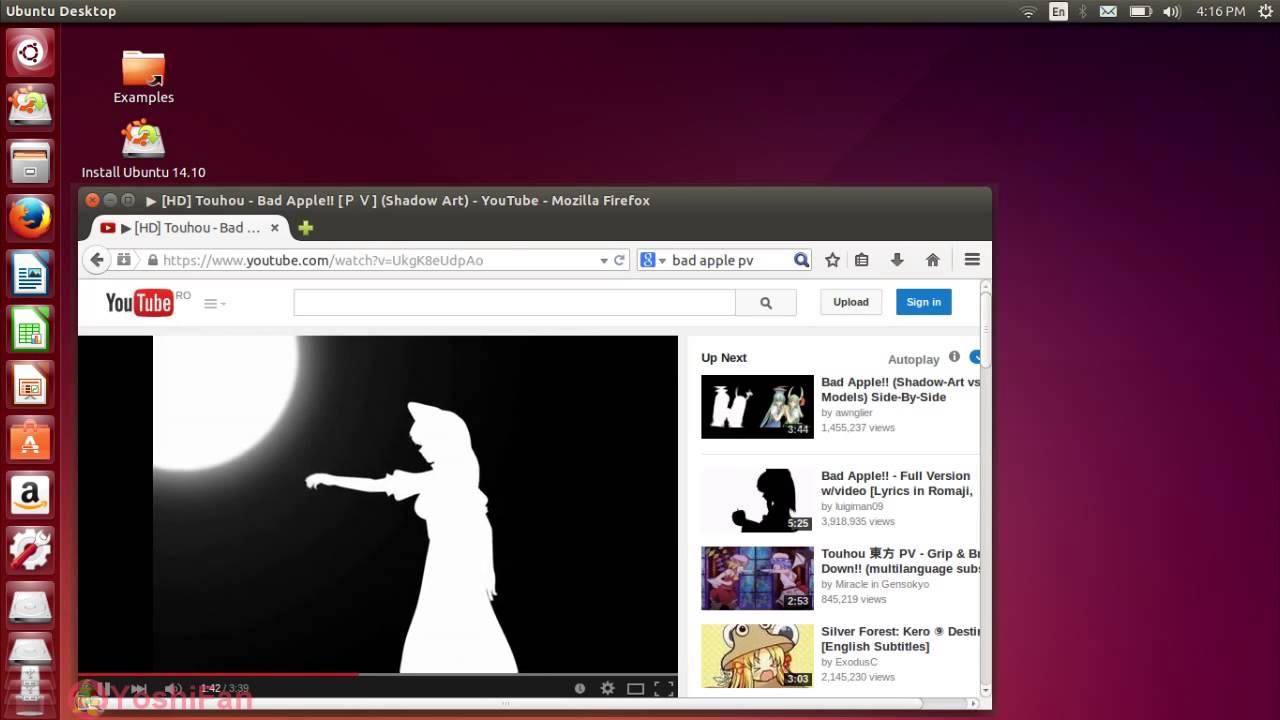Click the YouTube search magnifier button
This screenshot has height=720, width=1280.
click(x=766, y=302)
